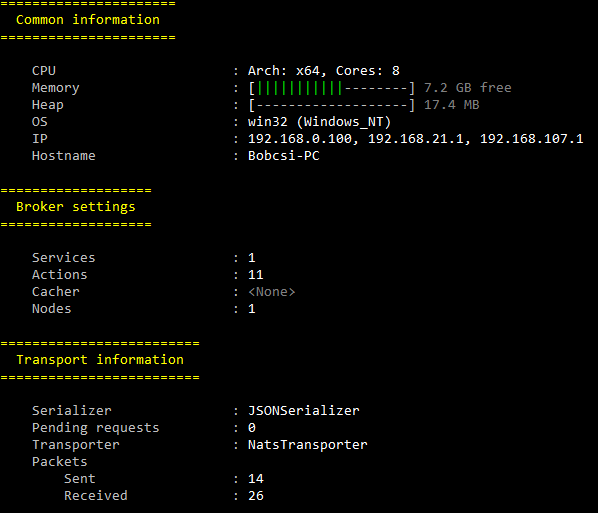Click the Packets Received count 26
This screenshot has width=598, height=513.
pyautogui.click(x=256, y=496)
